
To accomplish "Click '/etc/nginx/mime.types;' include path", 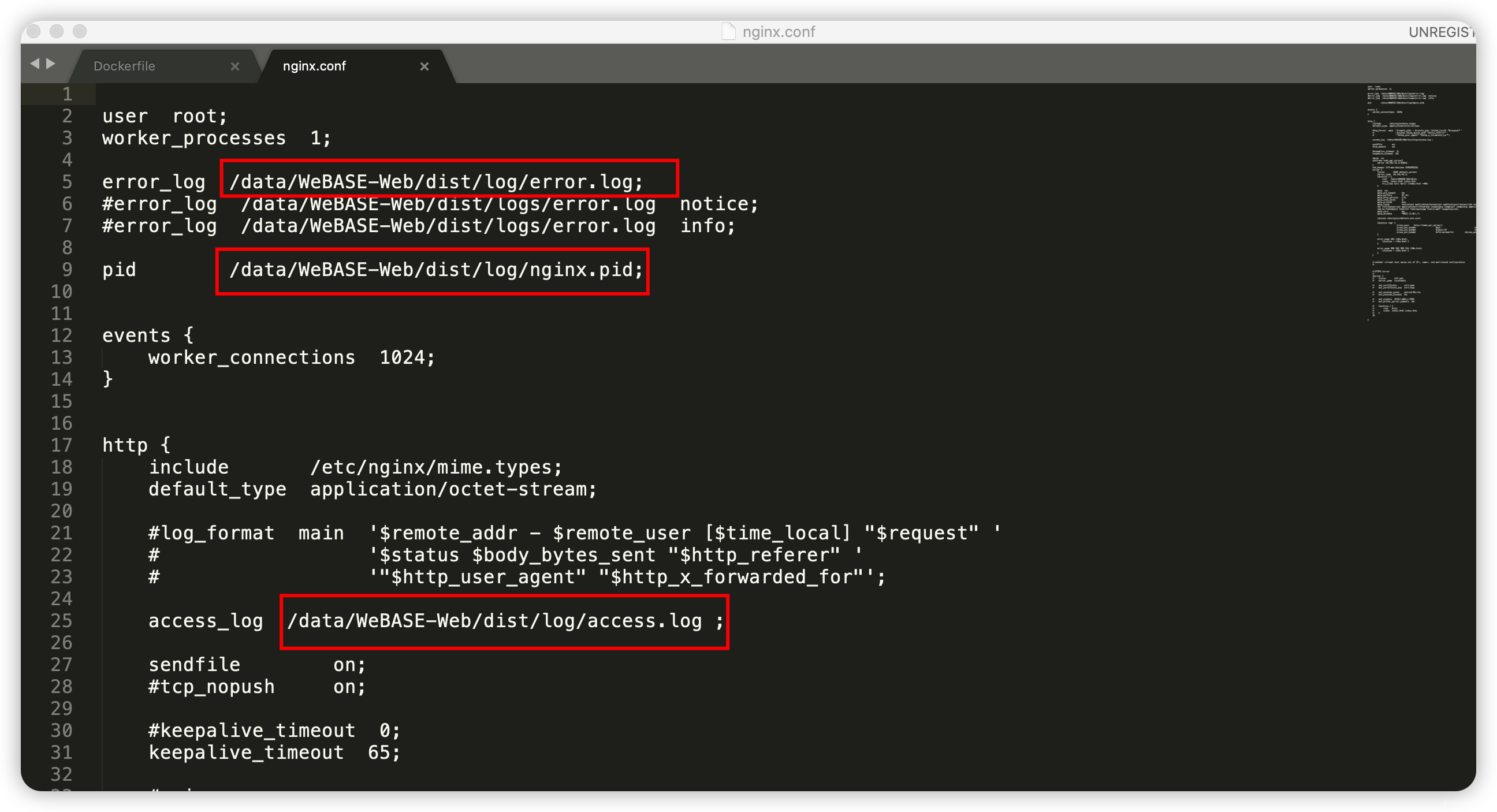I will tap(437, 467).
